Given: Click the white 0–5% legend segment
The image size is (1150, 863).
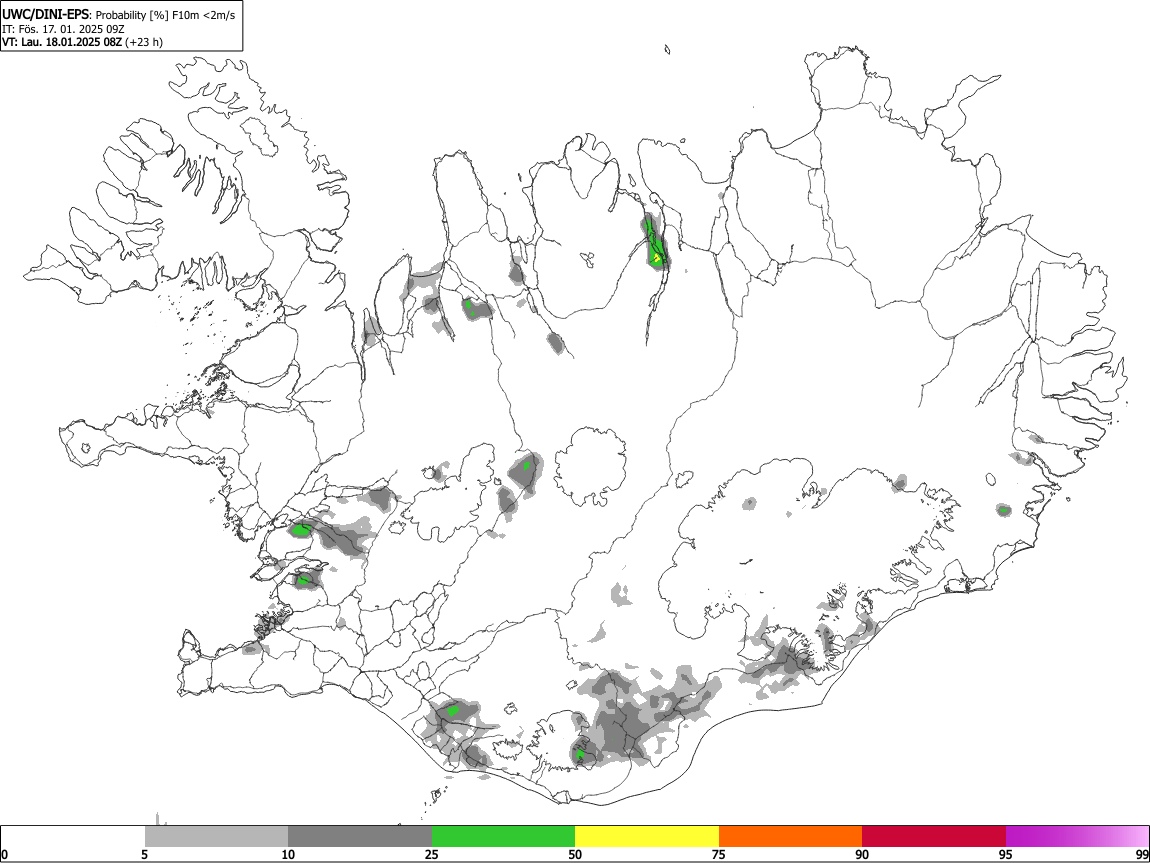Looking at the screenshot, I should click(x=73, y=837).
